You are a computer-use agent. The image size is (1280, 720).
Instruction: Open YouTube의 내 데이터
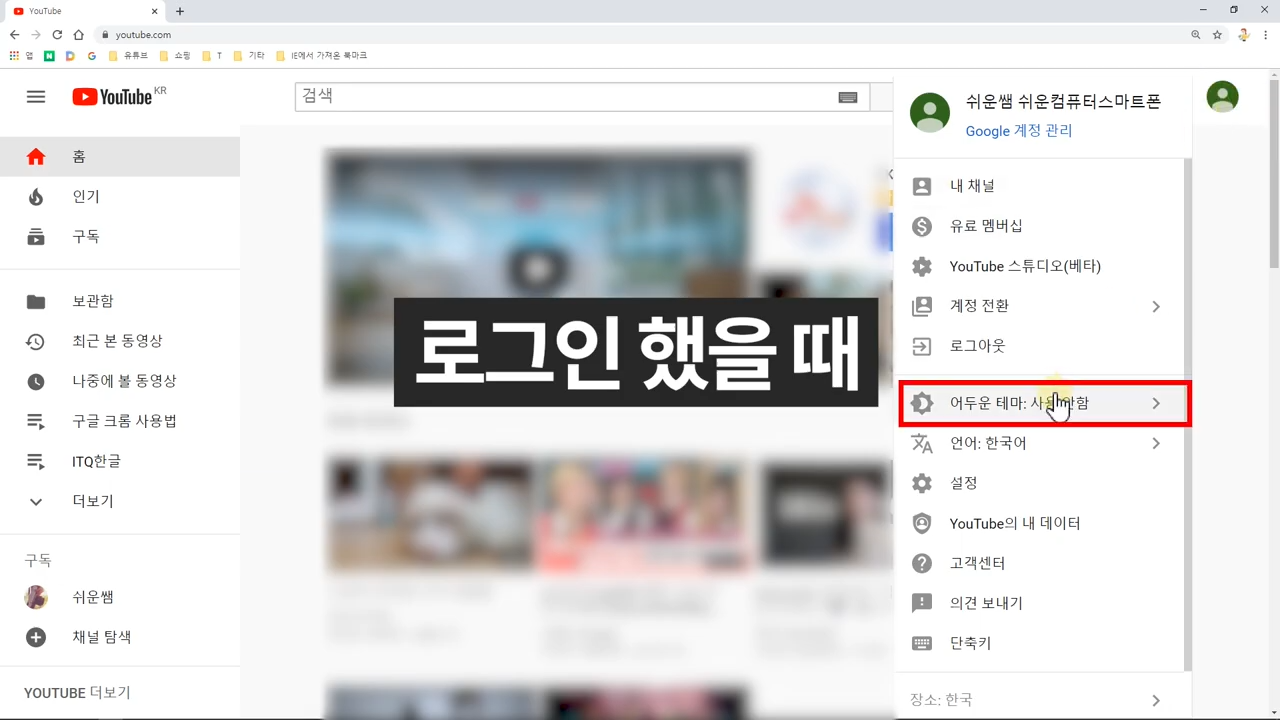[1039, 523]
